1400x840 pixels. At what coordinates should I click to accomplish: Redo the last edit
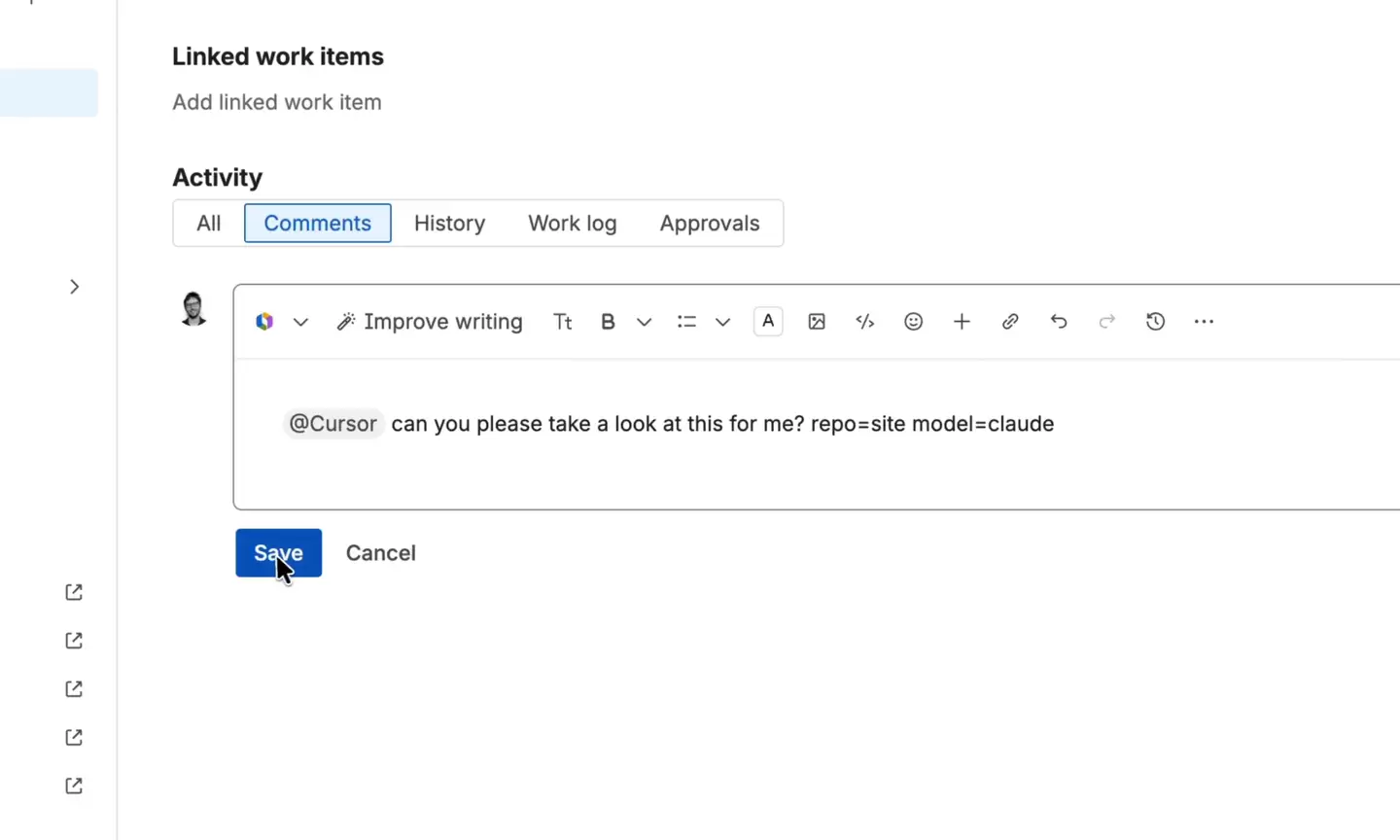[x=1106, y=322]
